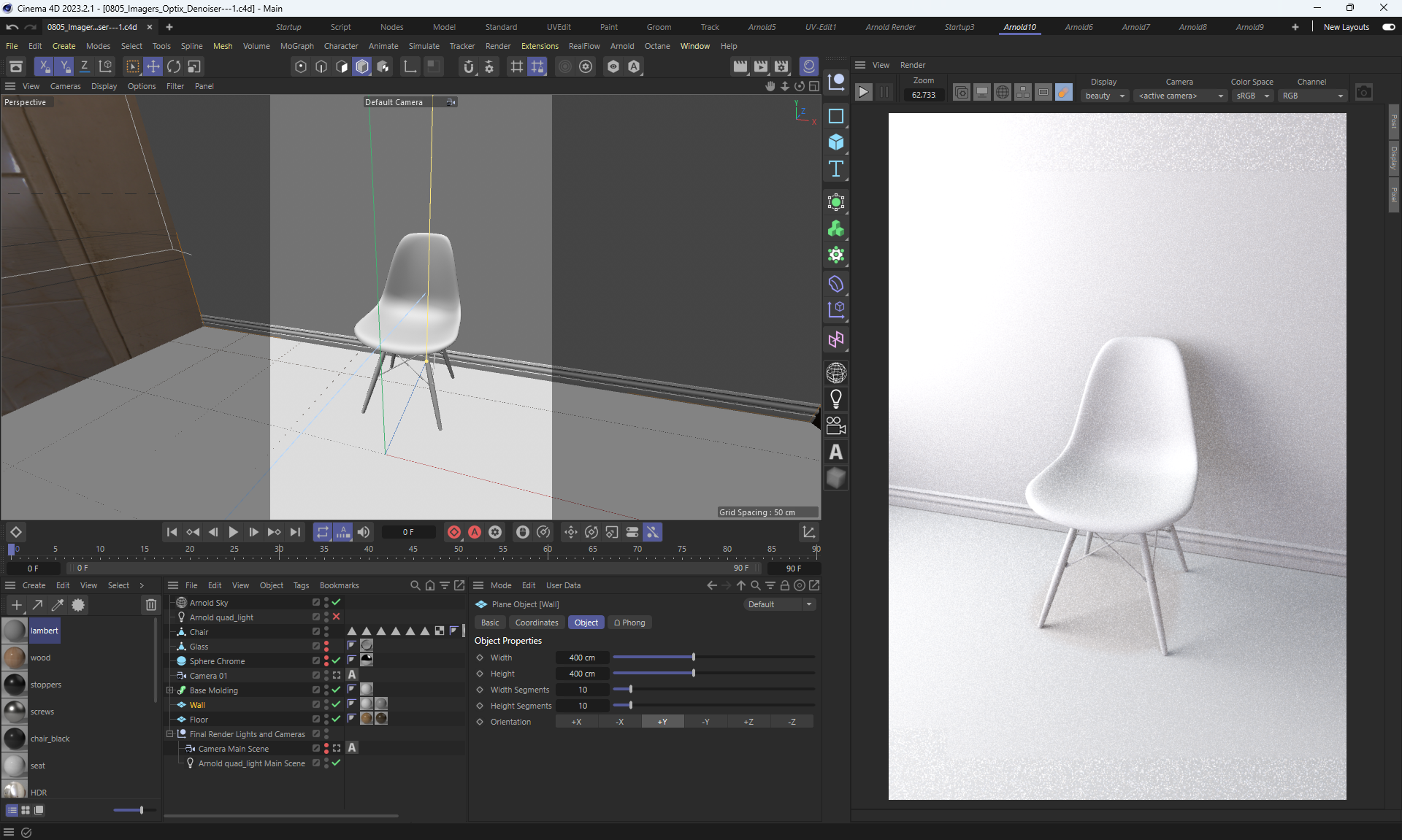Enable the disabled Arnold quad_light object

point(336,617)
